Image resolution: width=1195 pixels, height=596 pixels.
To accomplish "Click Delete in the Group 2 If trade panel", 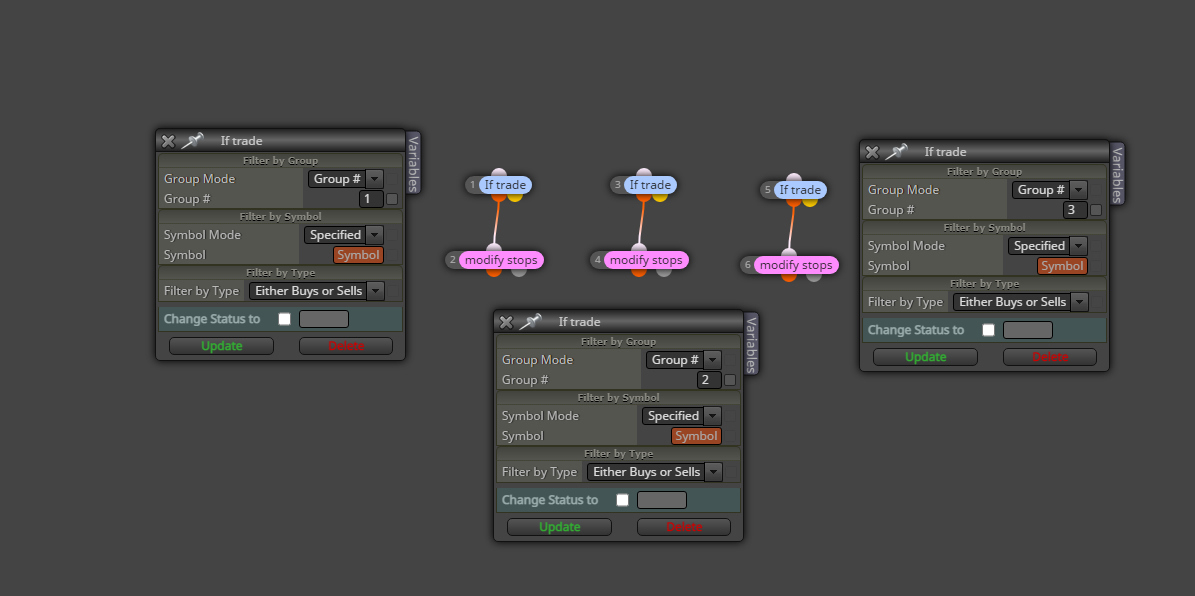I will [684, 527].
